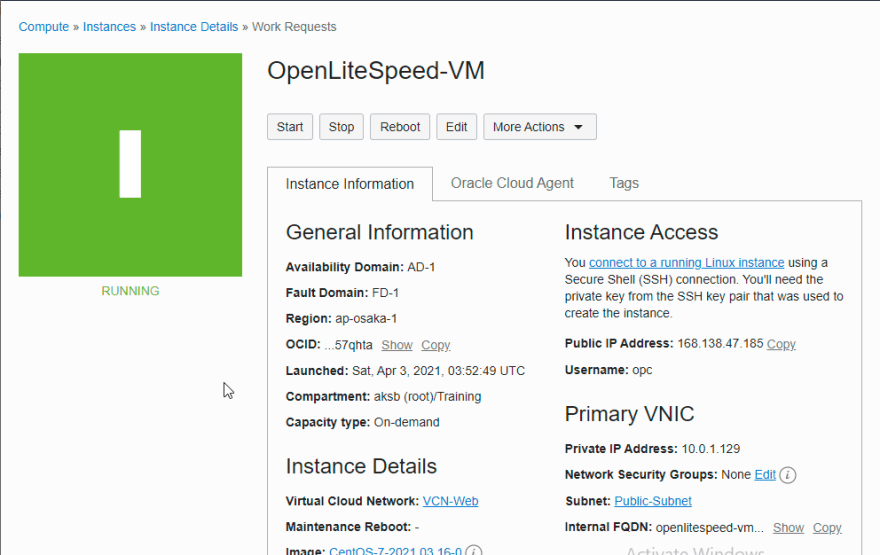Viewport: 880px width, 555px height.
Task: Navigate to the Instances breadcrumb
Action: 109,27
